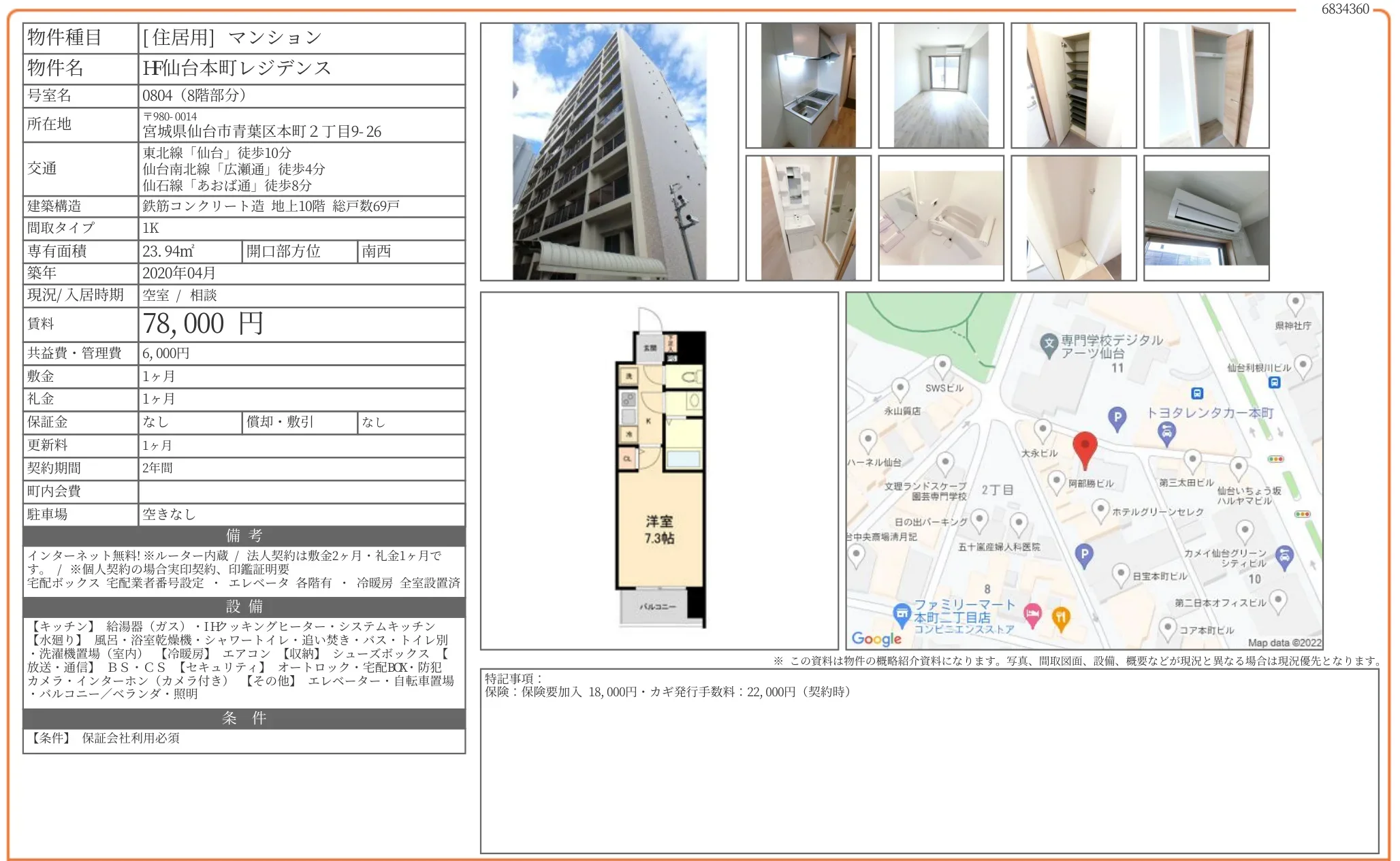Click the management fee value 6,000円
Image resolution: width=1400 pixels, height=861 pixels.
(x=166, y=353)
